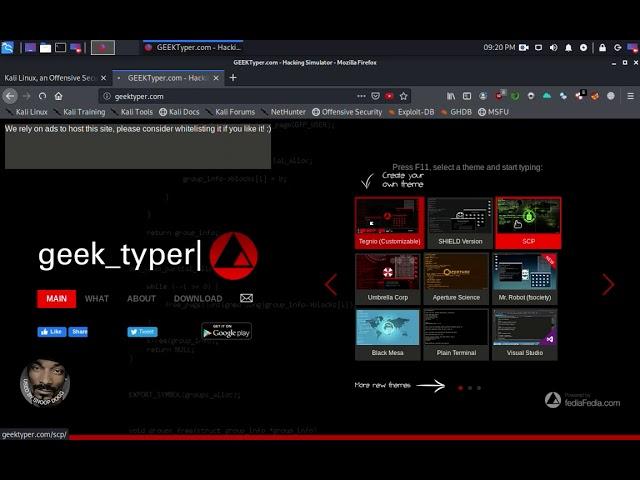Choose the Visual Studio theme
The width and height of the screenshot is (640, 480).
pos(524,335)
